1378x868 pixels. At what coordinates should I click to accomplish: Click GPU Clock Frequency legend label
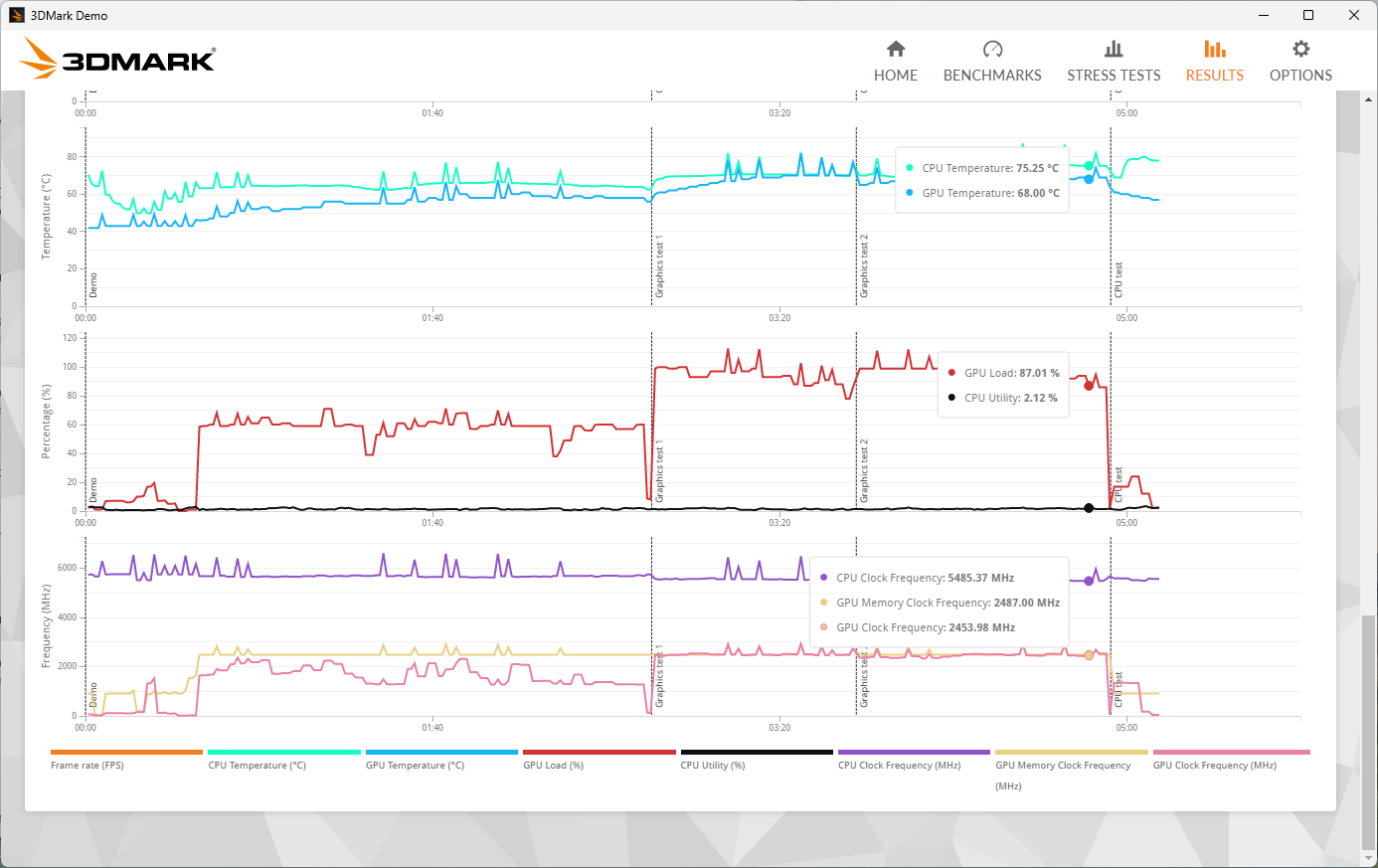click(1214, 766)
